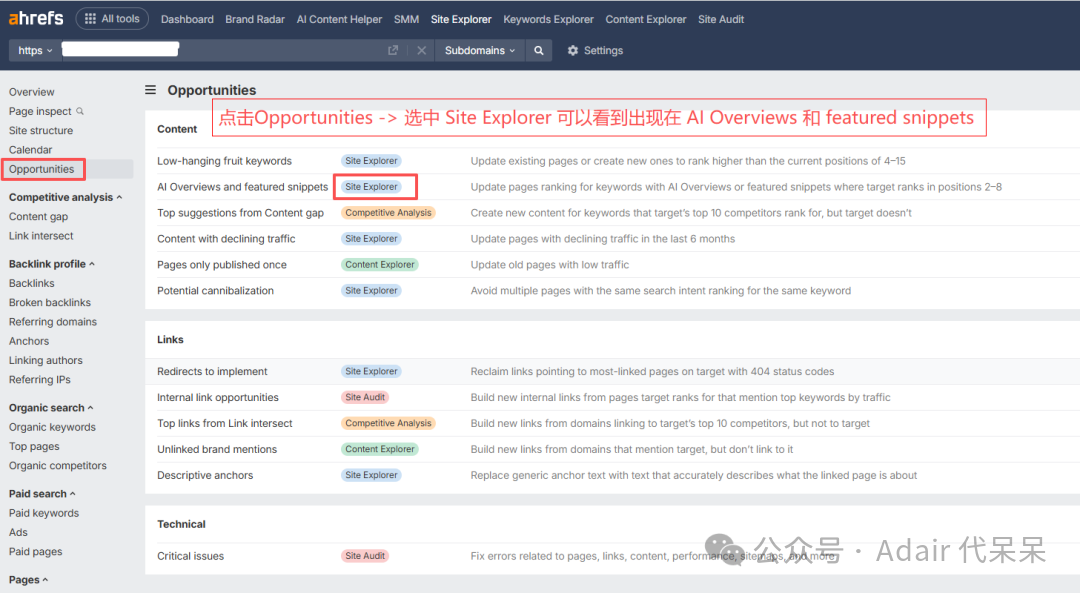Open Top pages report
The width and height of the screenshot is (1080, 593).
(34, 446)
